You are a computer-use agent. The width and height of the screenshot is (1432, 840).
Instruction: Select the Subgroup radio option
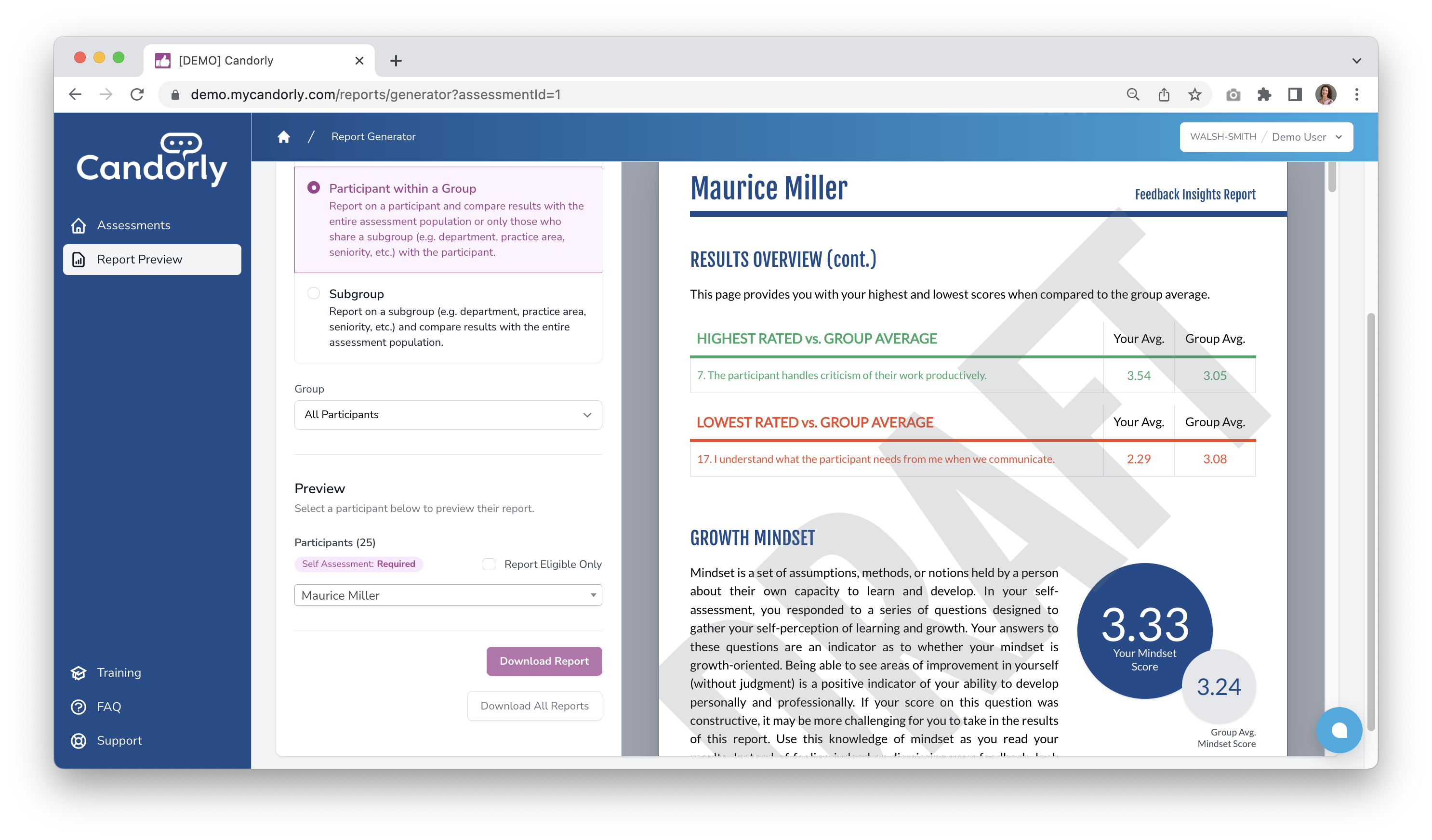[x=313, y=293]
